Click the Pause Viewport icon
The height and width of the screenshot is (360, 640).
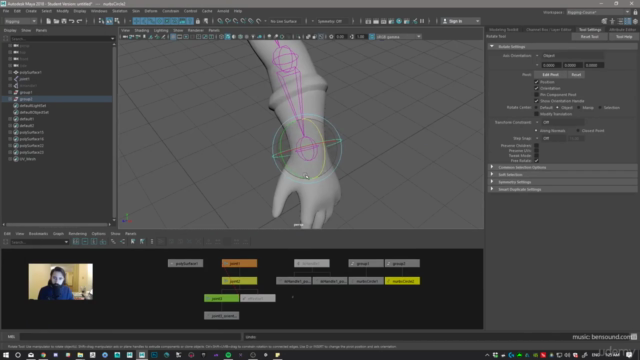[x=422, y=21]
